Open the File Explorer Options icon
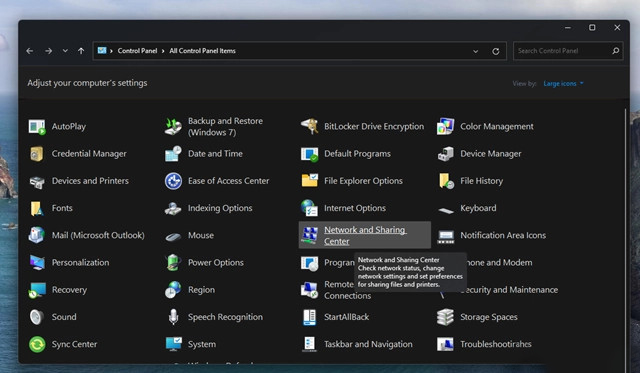Viewport: 640px width, 373px height. 309,180
